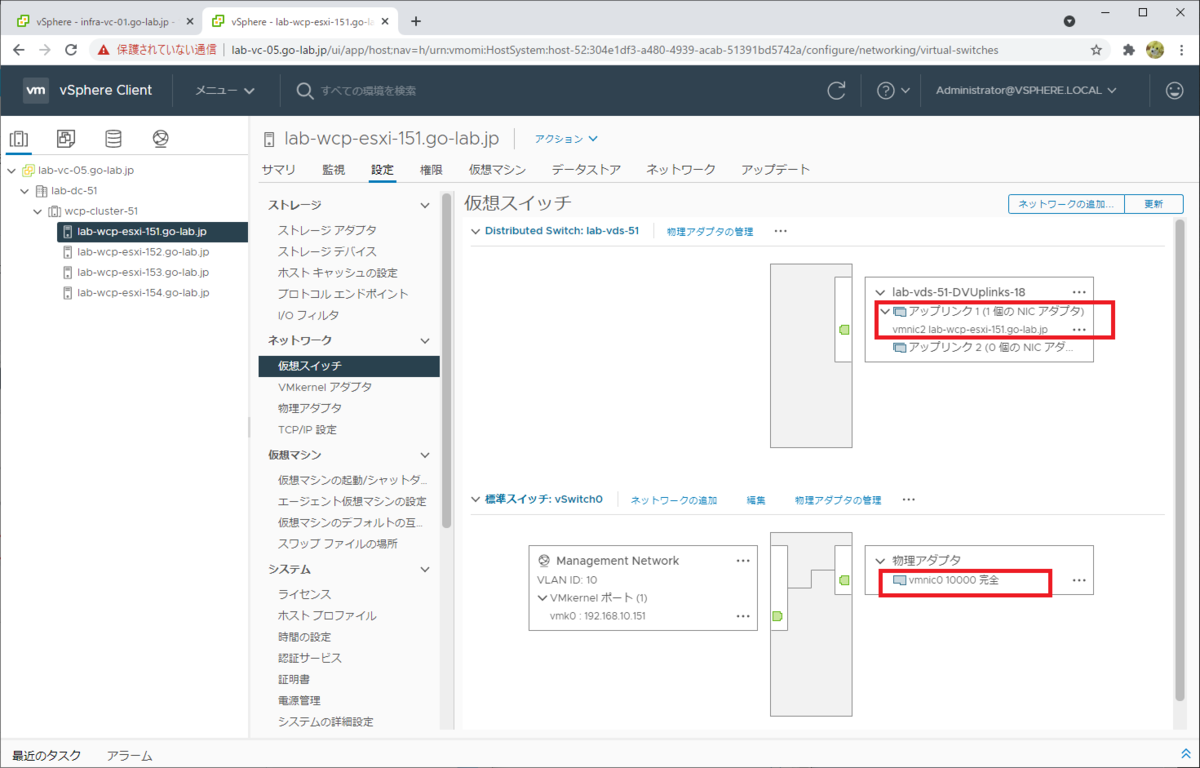Open the browser profile avatar
Image resolution: width=1200 pixels, height=768 pixels.
pos(1155,49)
